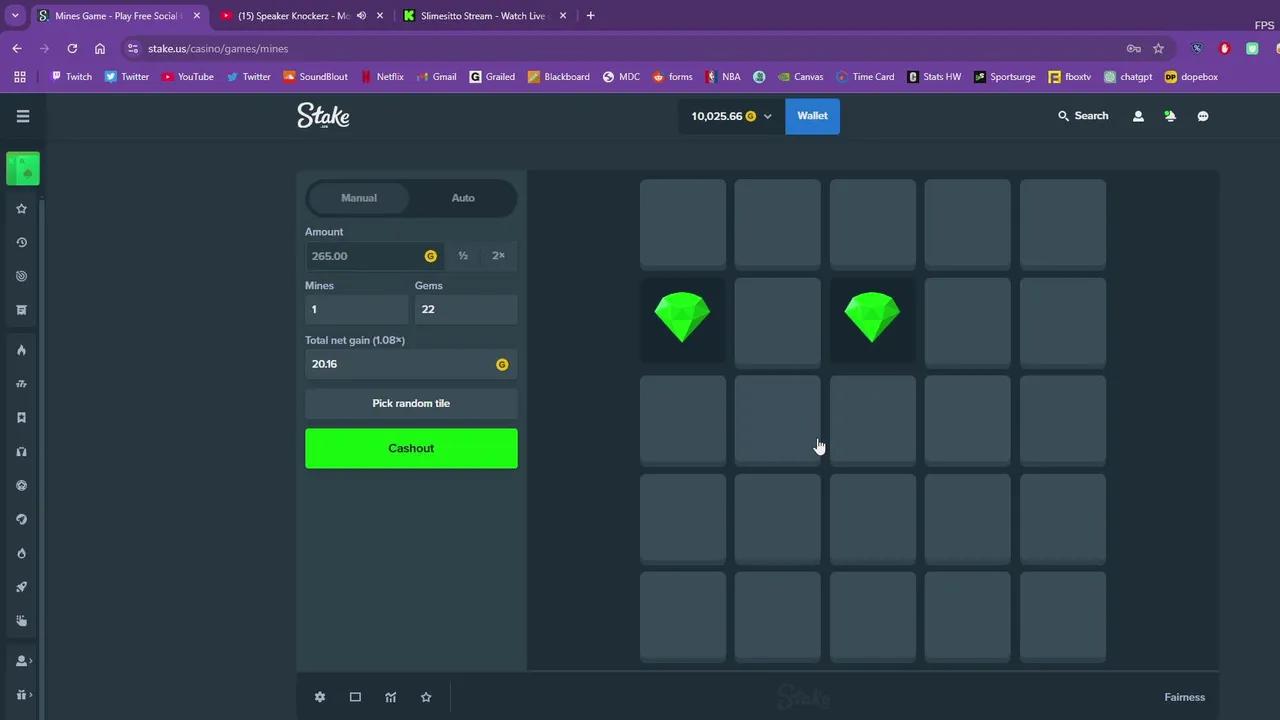Open the Twitch bookmark
Screen dimensions: 1280x720
[x=72, y=76]
